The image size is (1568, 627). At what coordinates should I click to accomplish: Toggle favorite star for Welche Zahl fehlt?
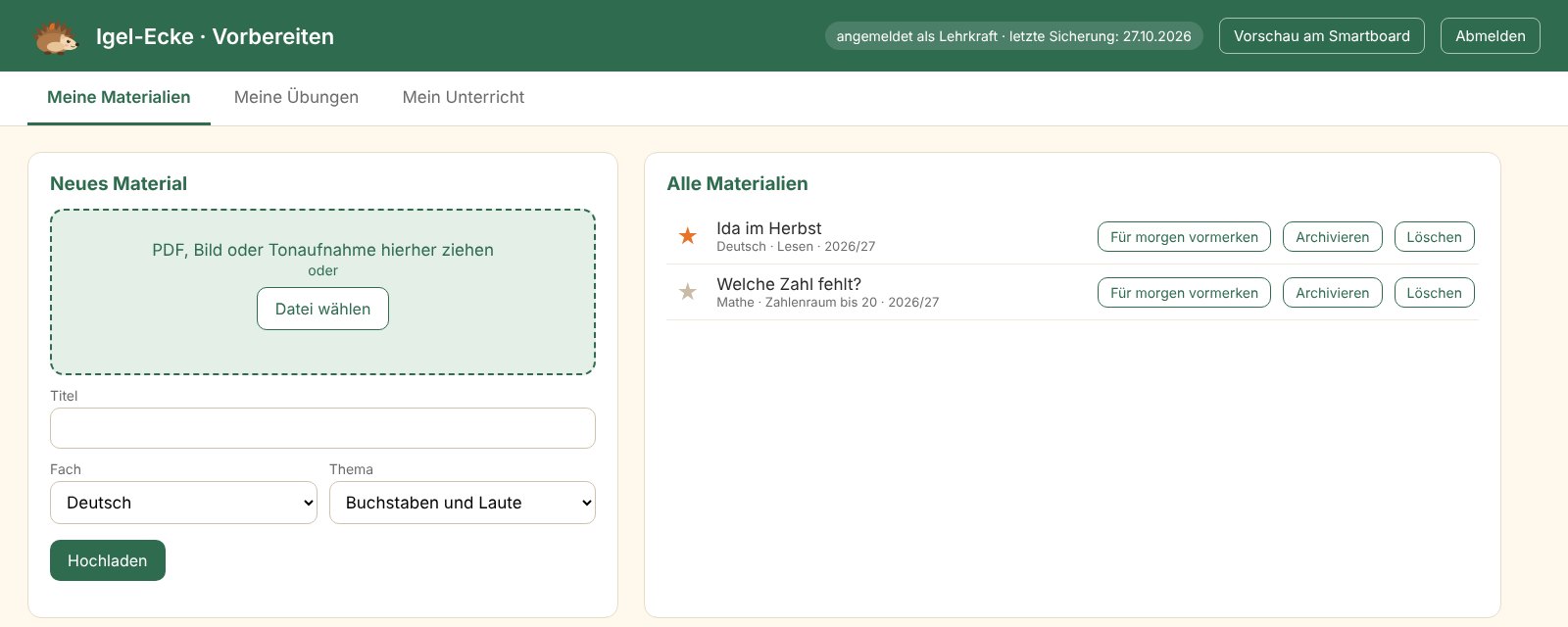pyautogui.click(x=688, y=292)
